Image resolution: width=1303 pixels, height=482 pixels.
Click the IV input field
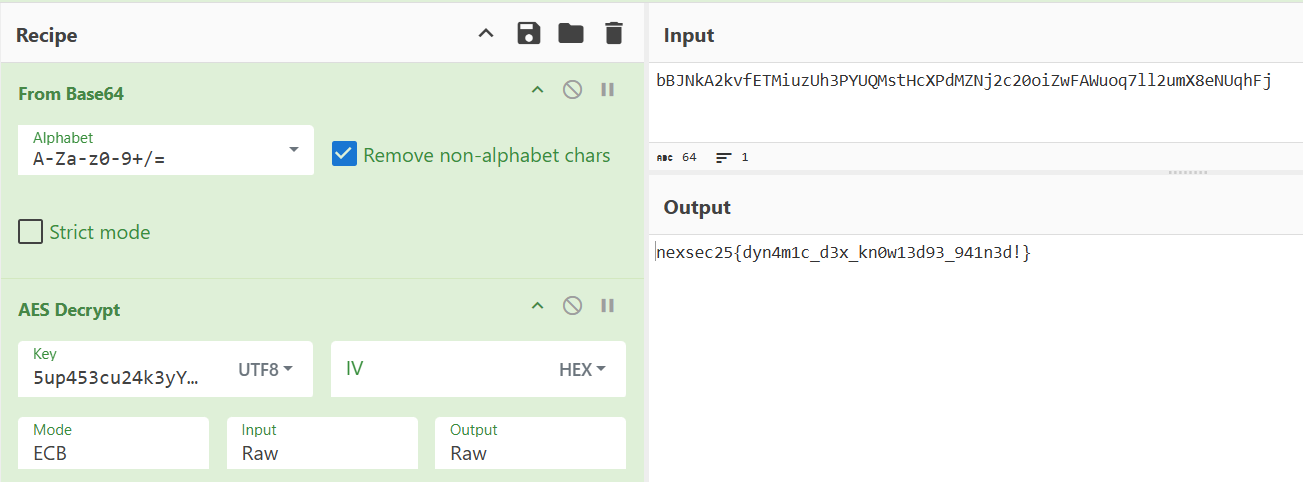(x=440, y=369)
